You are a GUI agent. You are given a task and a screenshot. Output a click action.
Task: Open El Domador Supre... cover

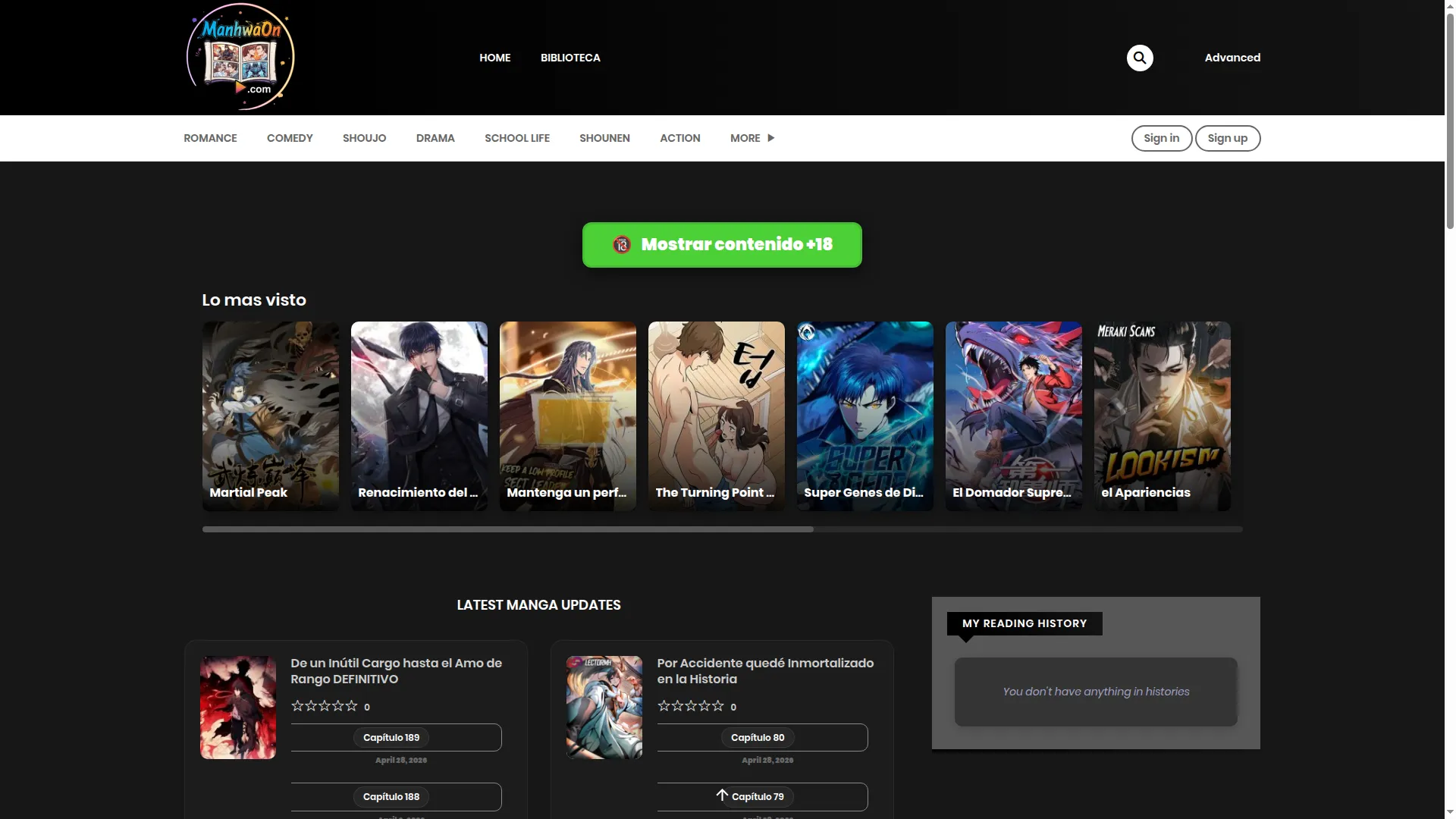pyautogui.click(x=1014, y=416)
